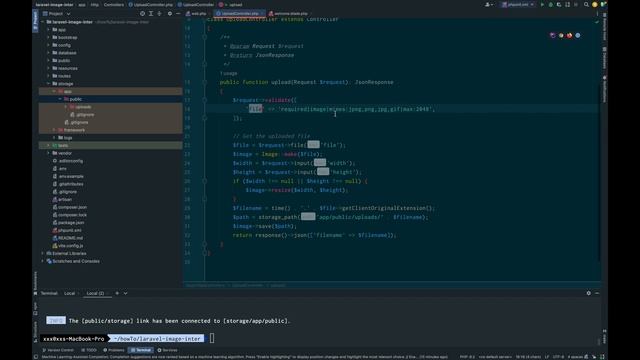
Task: Open terminal tab options dropdown arrow
Action: tap(125, 293)
